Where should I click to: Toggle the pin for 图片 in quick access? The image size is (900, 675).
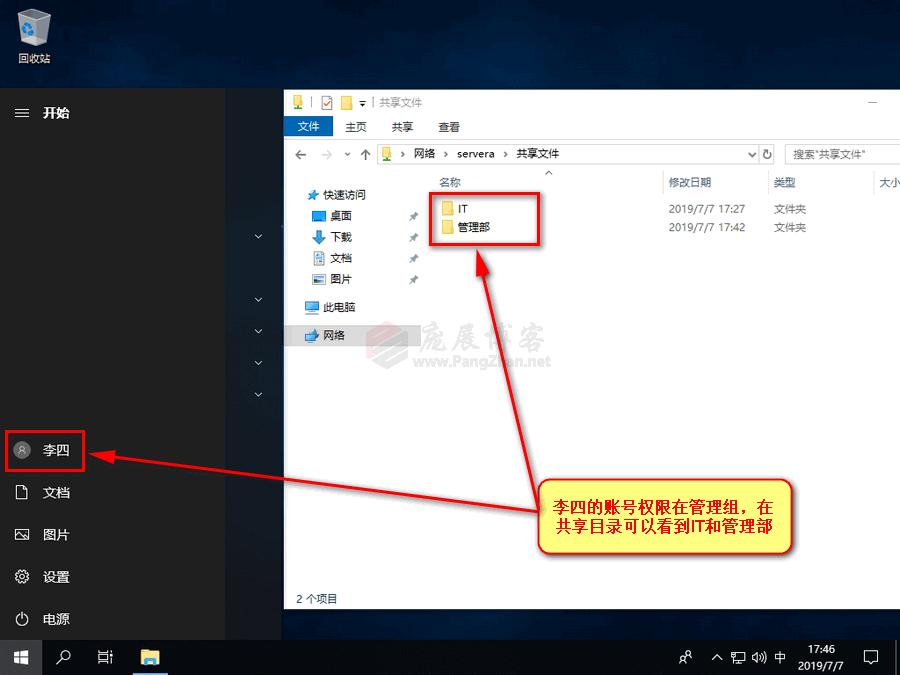click(x=413, y=280)
